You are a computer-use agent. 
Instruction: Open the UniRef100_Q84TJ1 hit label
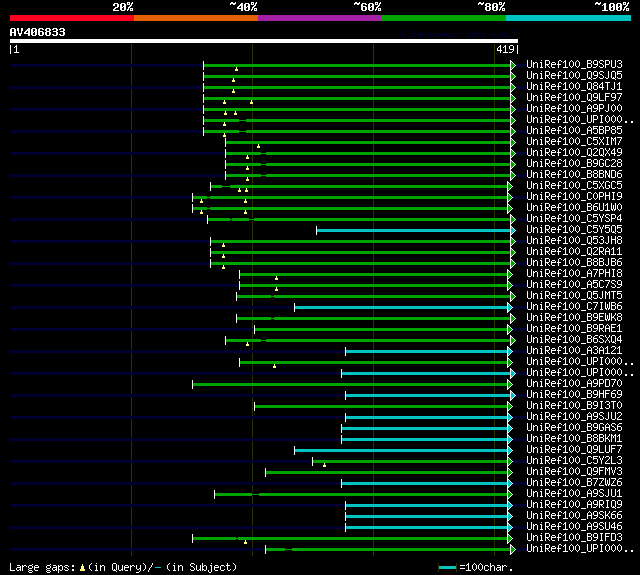click(574, 87)
